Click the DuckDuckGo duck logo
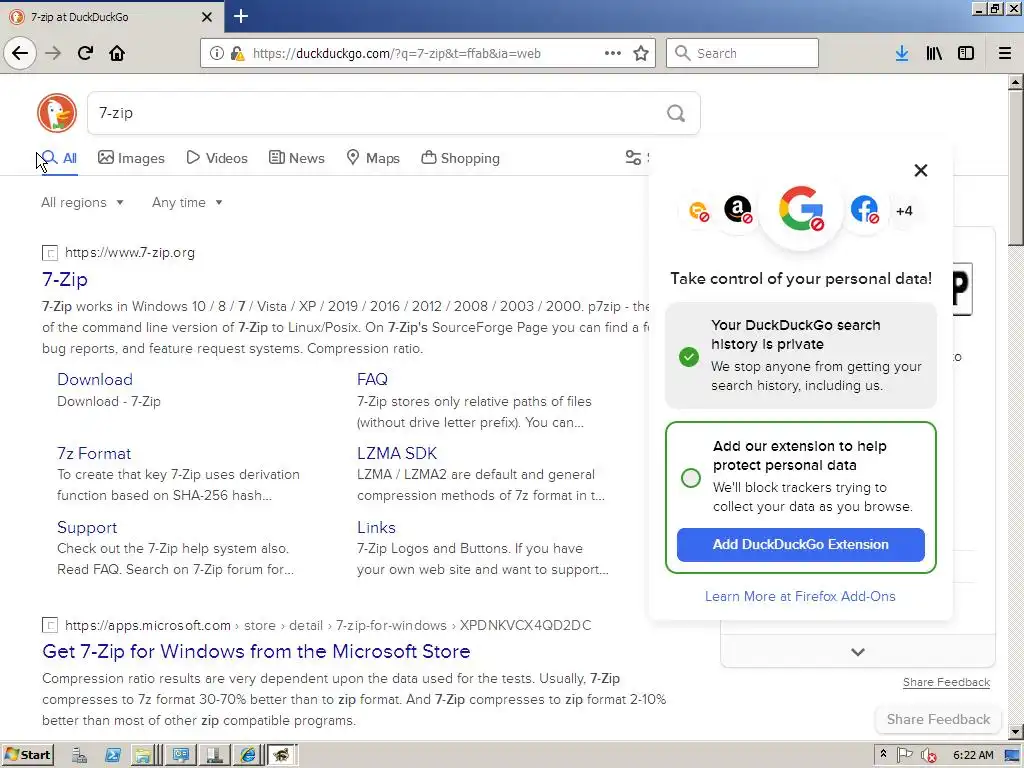1024x768 pixels. click(57, 113)
